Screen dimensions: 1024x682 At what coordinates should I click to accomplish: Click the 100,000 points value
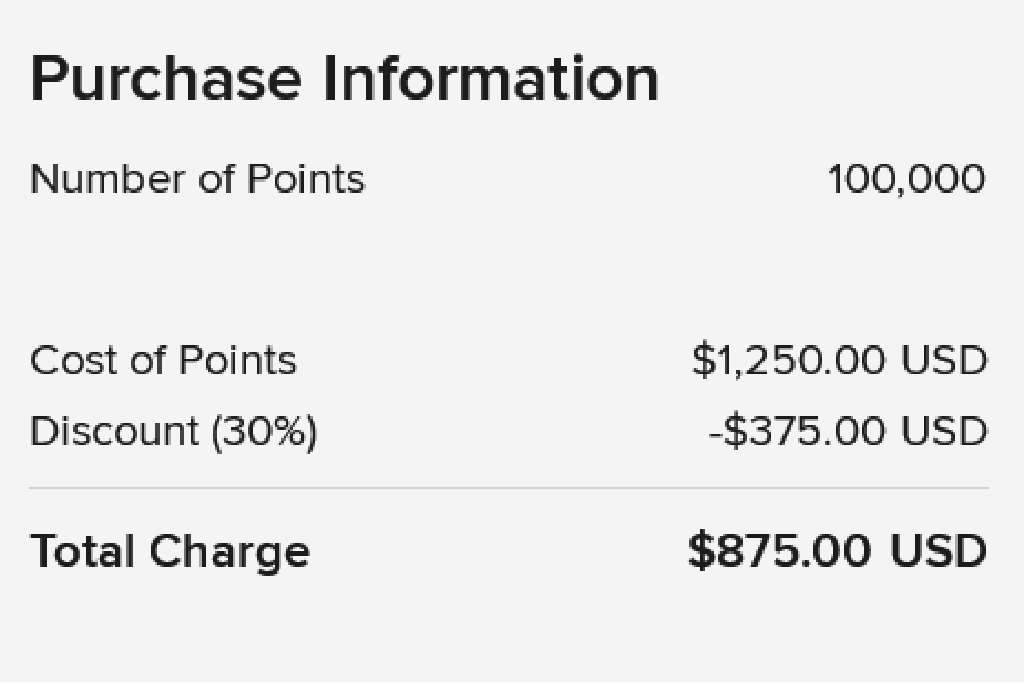click(906, 180)
